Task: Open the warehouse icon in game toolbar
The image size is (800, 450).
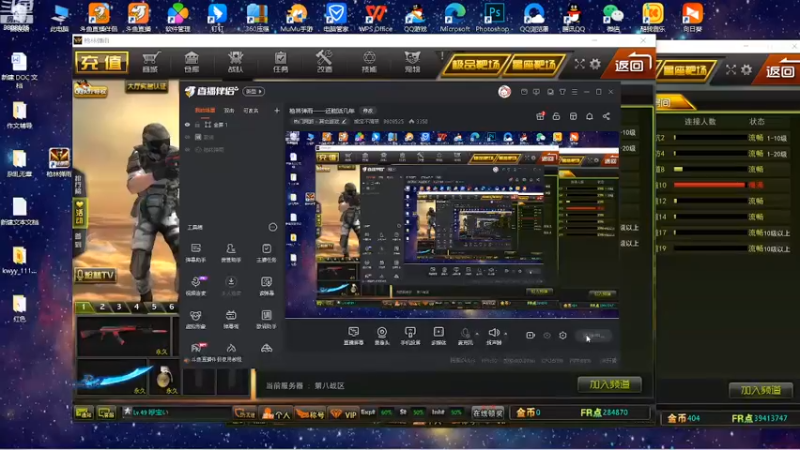Action: click(x=191, y=62)
